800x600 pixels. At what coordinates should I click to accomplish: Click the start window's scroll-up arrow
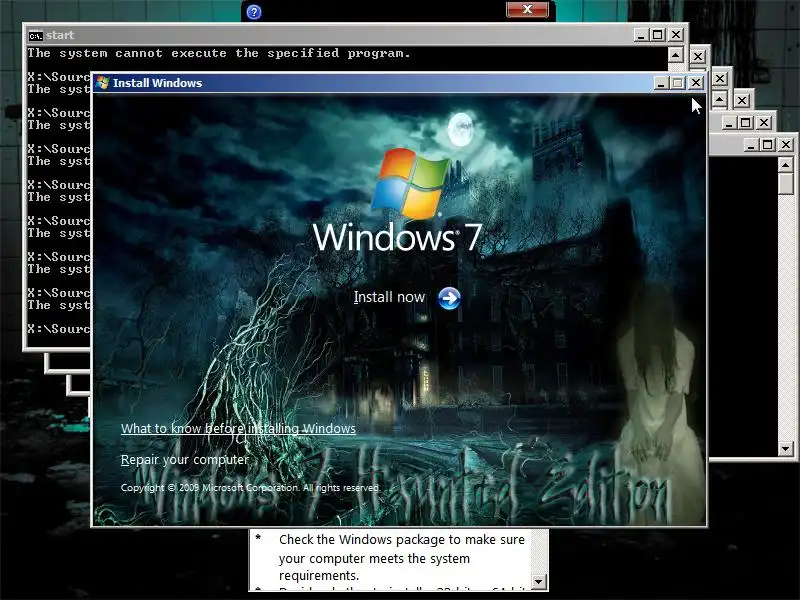click(676, 55)
